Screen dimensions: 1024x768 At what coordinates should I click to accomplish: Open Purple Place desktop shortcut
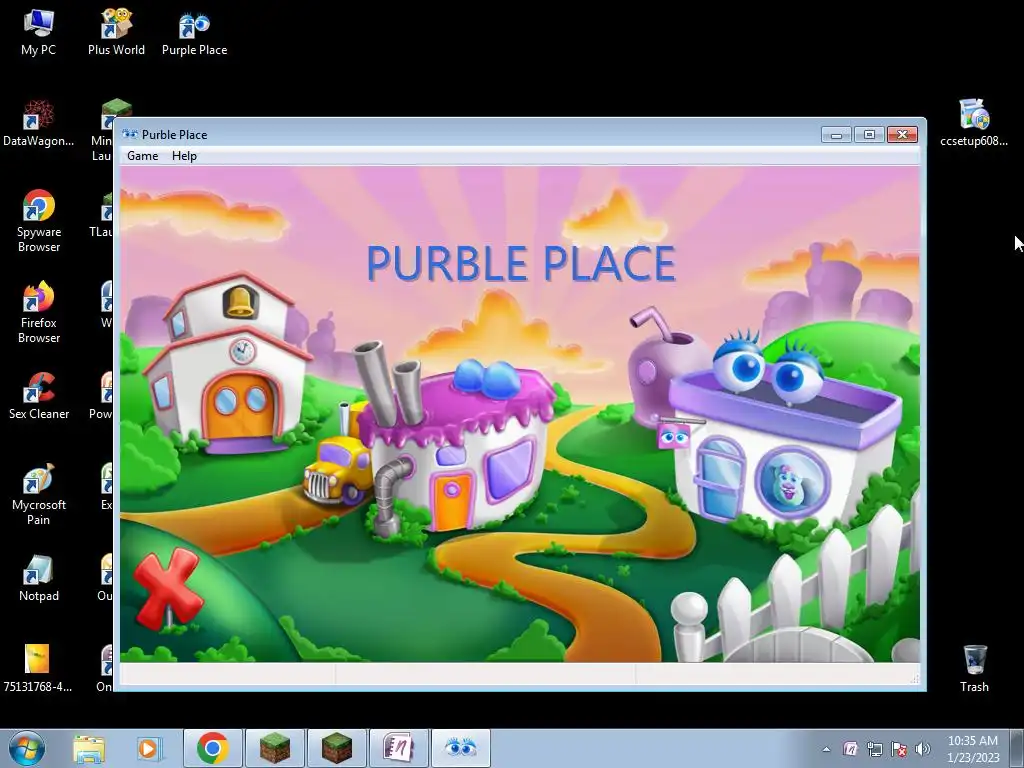click(195, 33)
